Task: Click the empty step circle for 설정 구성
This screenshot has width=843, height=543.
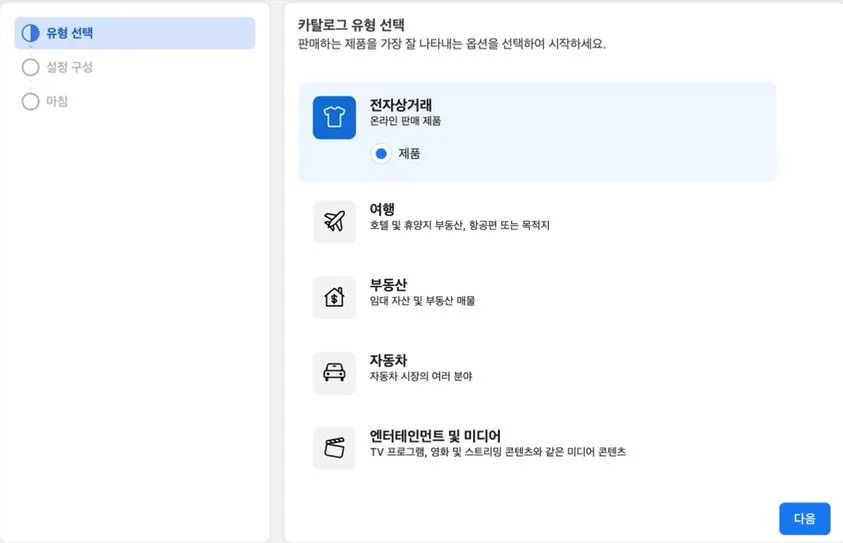Action: pos(31,67)
